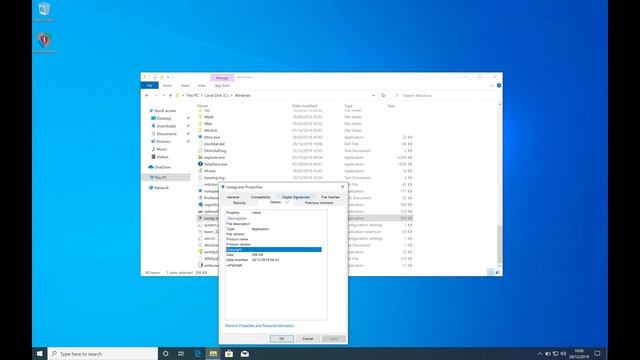Switch to details view layout button
Image resolution: width=640 pixels, height=360 pixels.
[491, 272]
